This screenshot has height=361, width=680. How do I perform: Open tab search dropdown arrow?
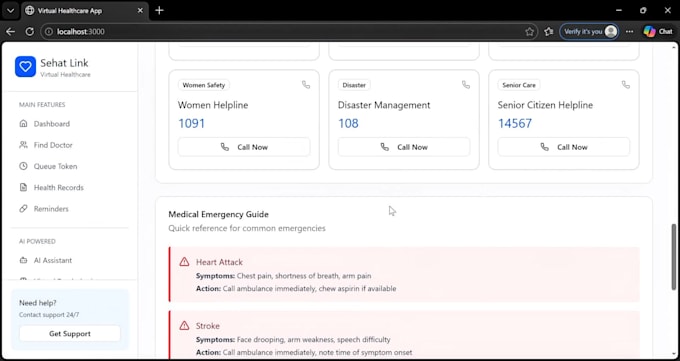10,10
